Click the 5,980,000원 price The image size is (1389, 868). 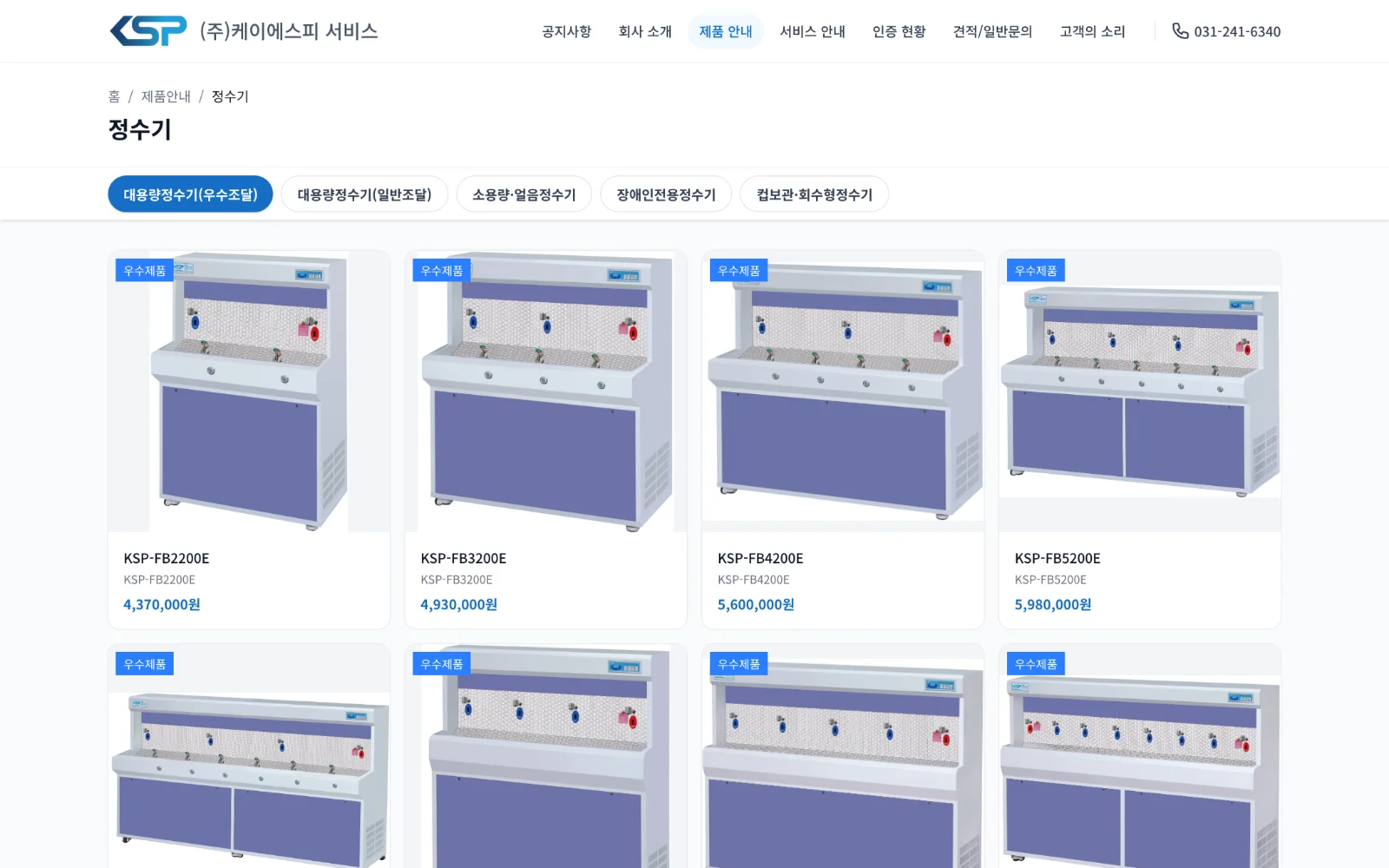(1053, 604)
